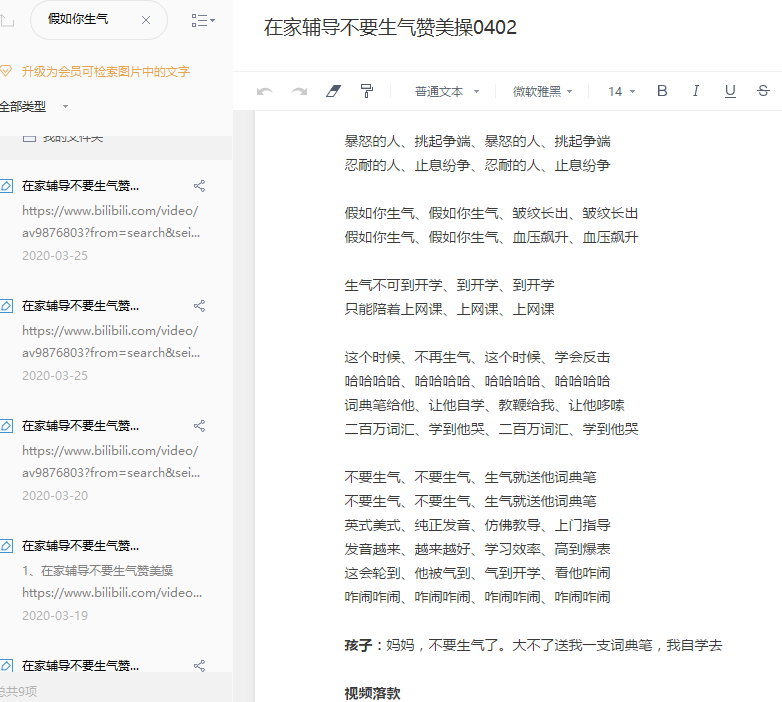Viewport: 782px width, 702px height.
Task: Activate the format painter tool
Action: click(x=367, y=91)
